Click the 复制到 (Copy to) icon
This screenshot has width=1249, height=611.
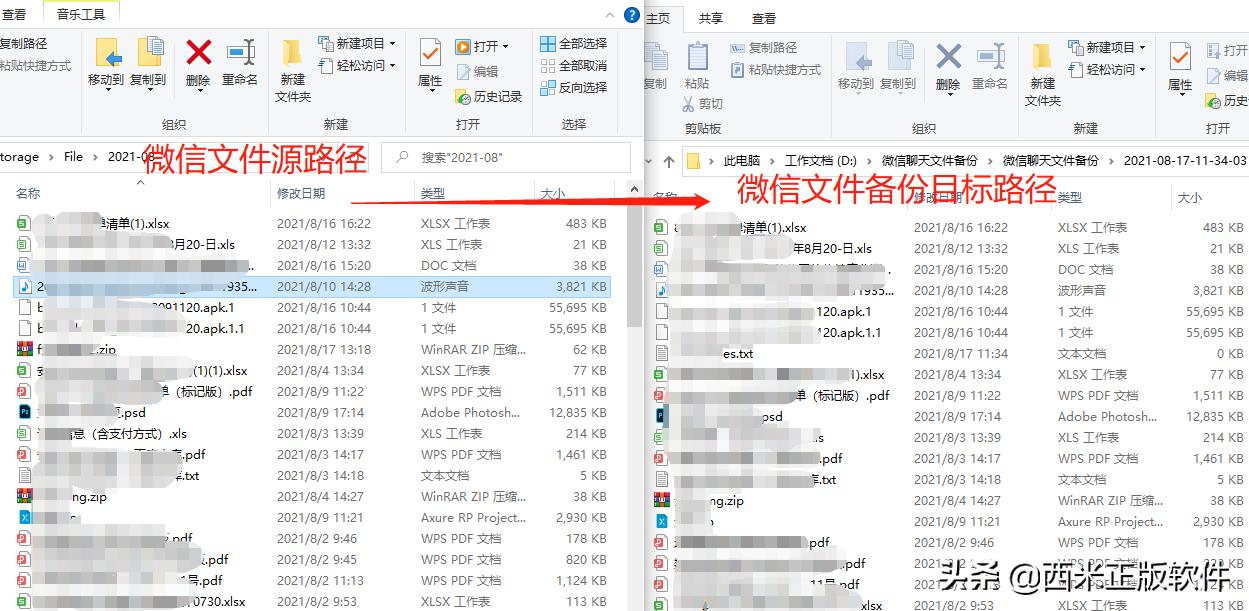click(x=148, y=66)
